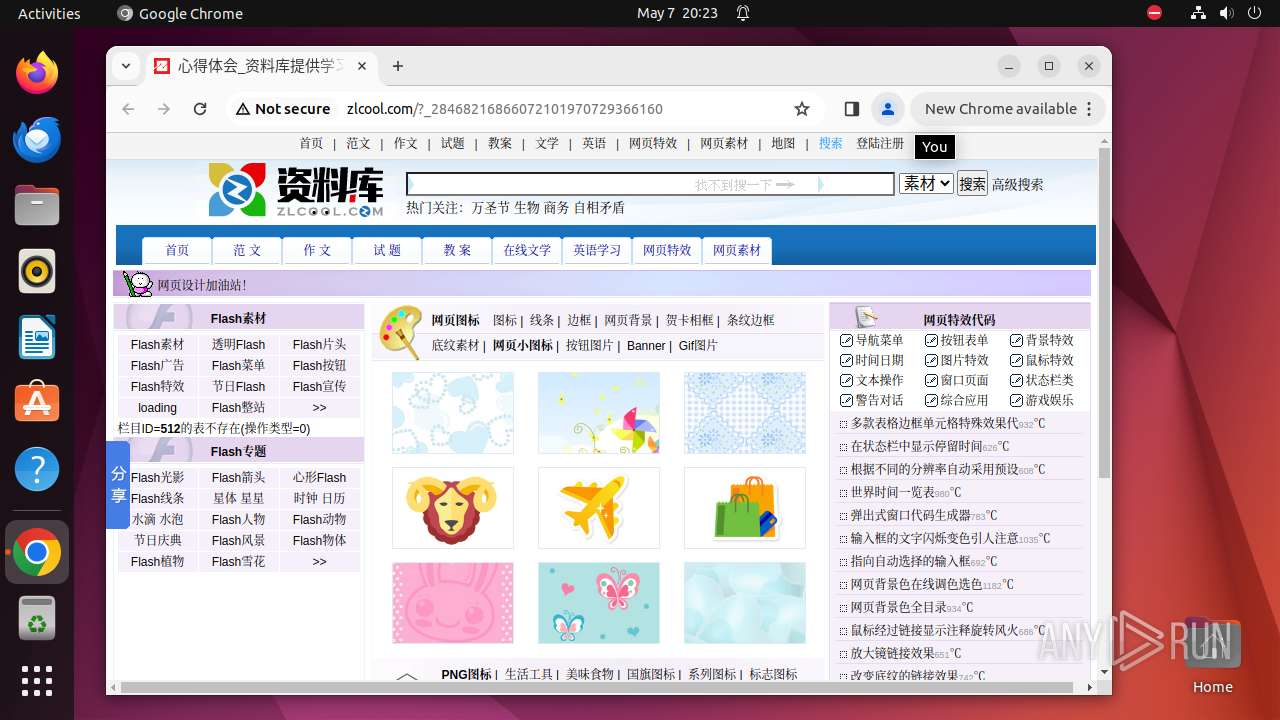The image size is (1280, 720).
Task: Go back with the browser back arrow
Action: 128,109
